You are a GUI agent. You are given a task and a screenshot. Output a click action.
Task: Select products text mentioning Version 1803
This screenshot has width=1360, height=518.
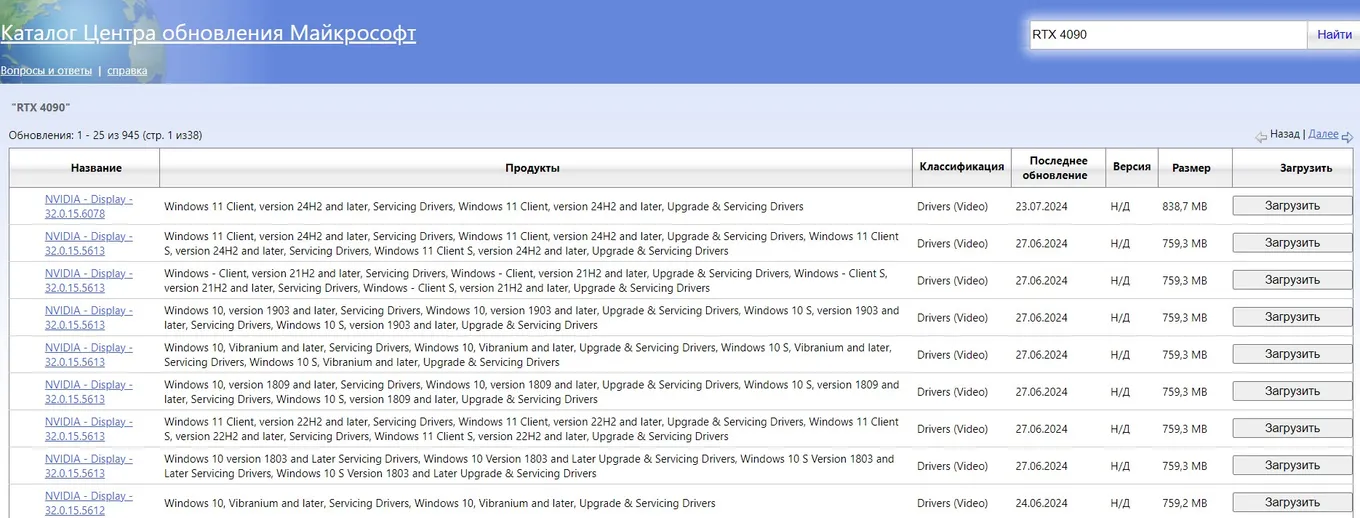point(530,465)
